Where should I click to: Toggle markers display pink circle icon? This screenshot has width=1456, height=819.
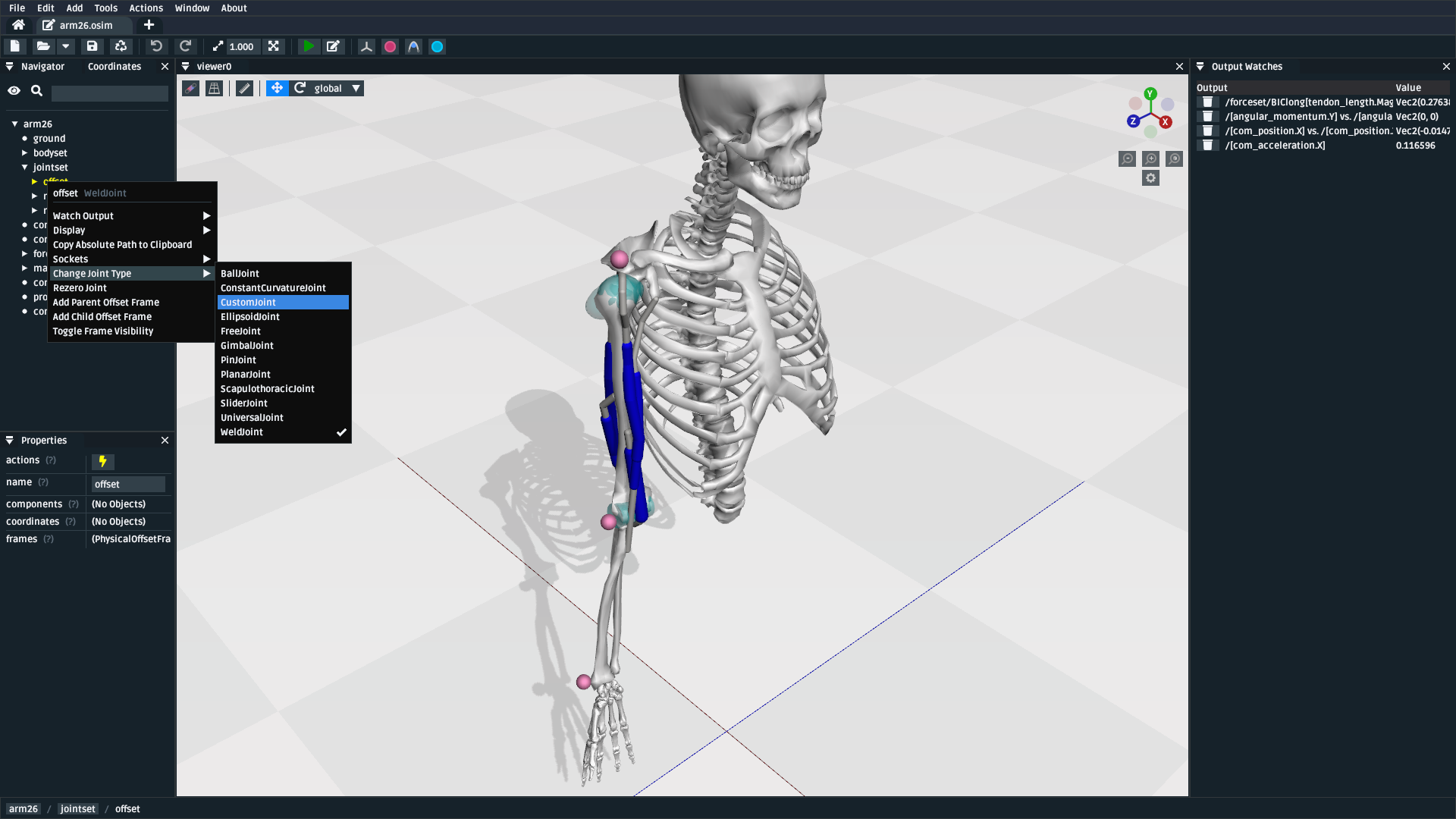(x=390, y=46)
